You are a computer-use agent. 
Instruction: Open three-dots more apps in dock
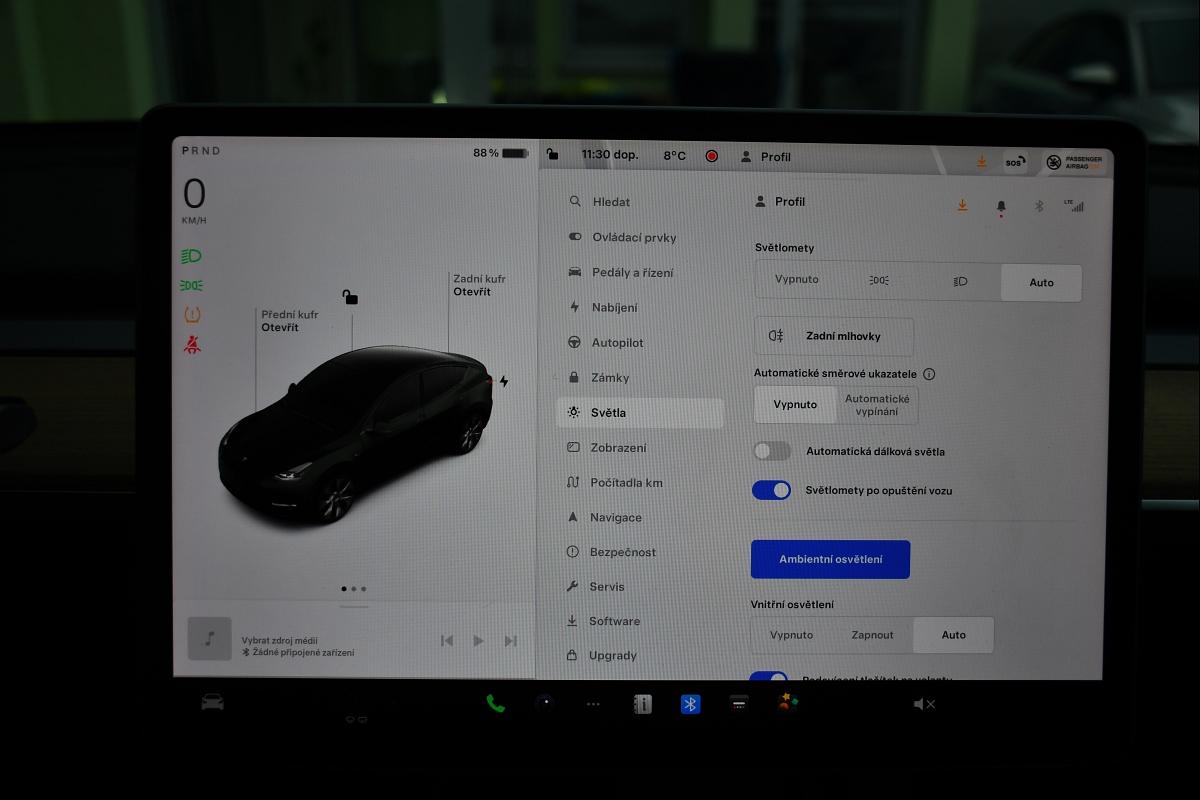593,704
